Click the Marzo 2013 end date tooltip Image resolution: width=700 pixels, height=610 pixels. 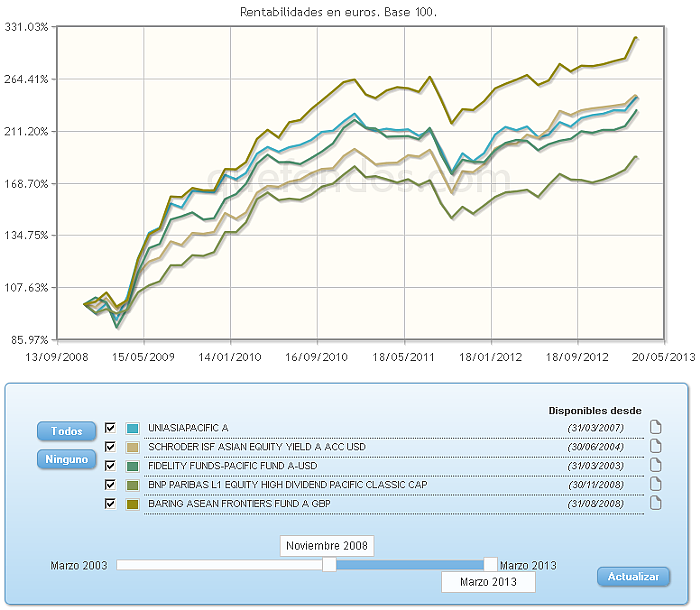488,582
